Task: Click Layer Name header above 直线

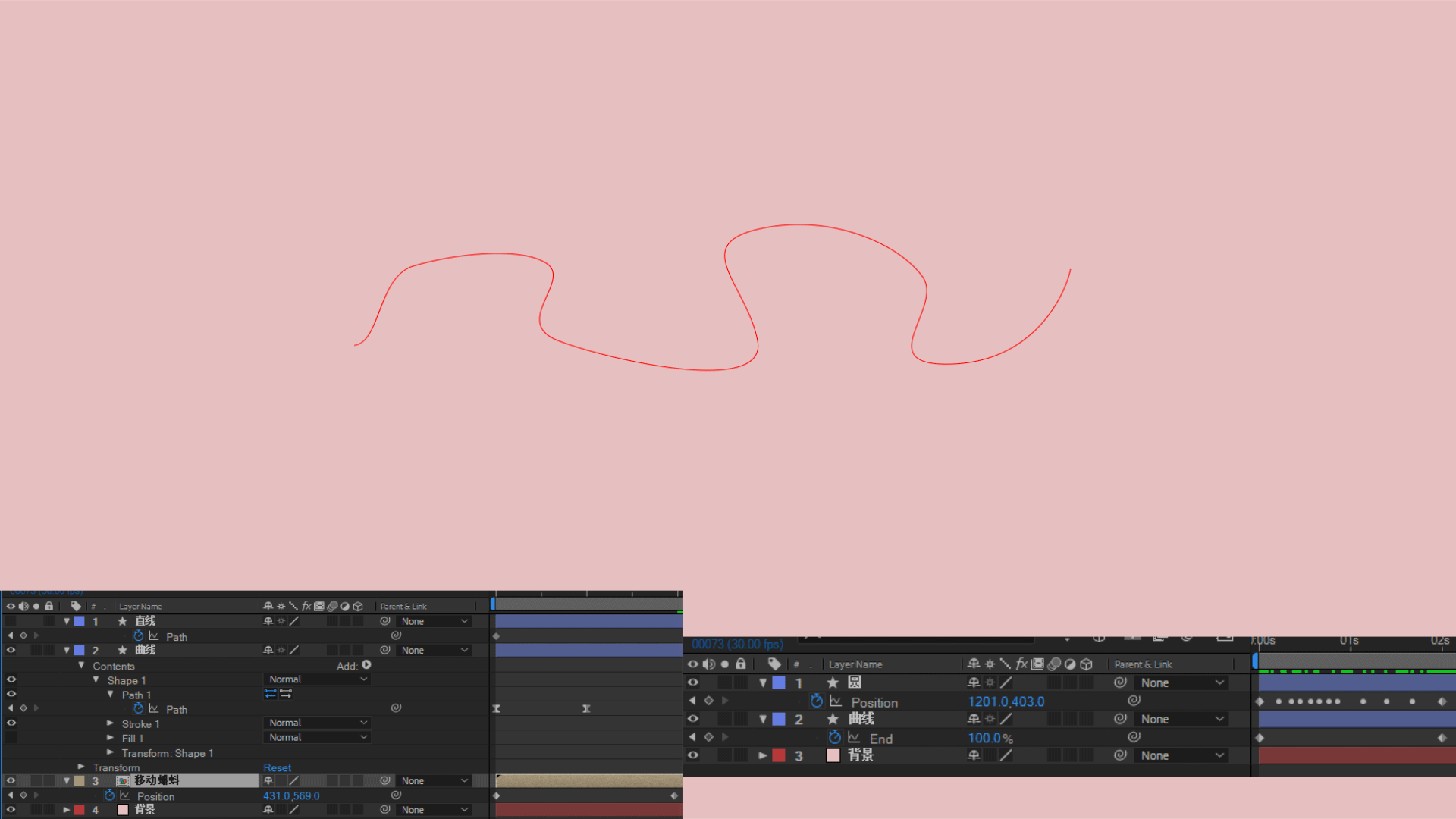Action: pos(140,607)
